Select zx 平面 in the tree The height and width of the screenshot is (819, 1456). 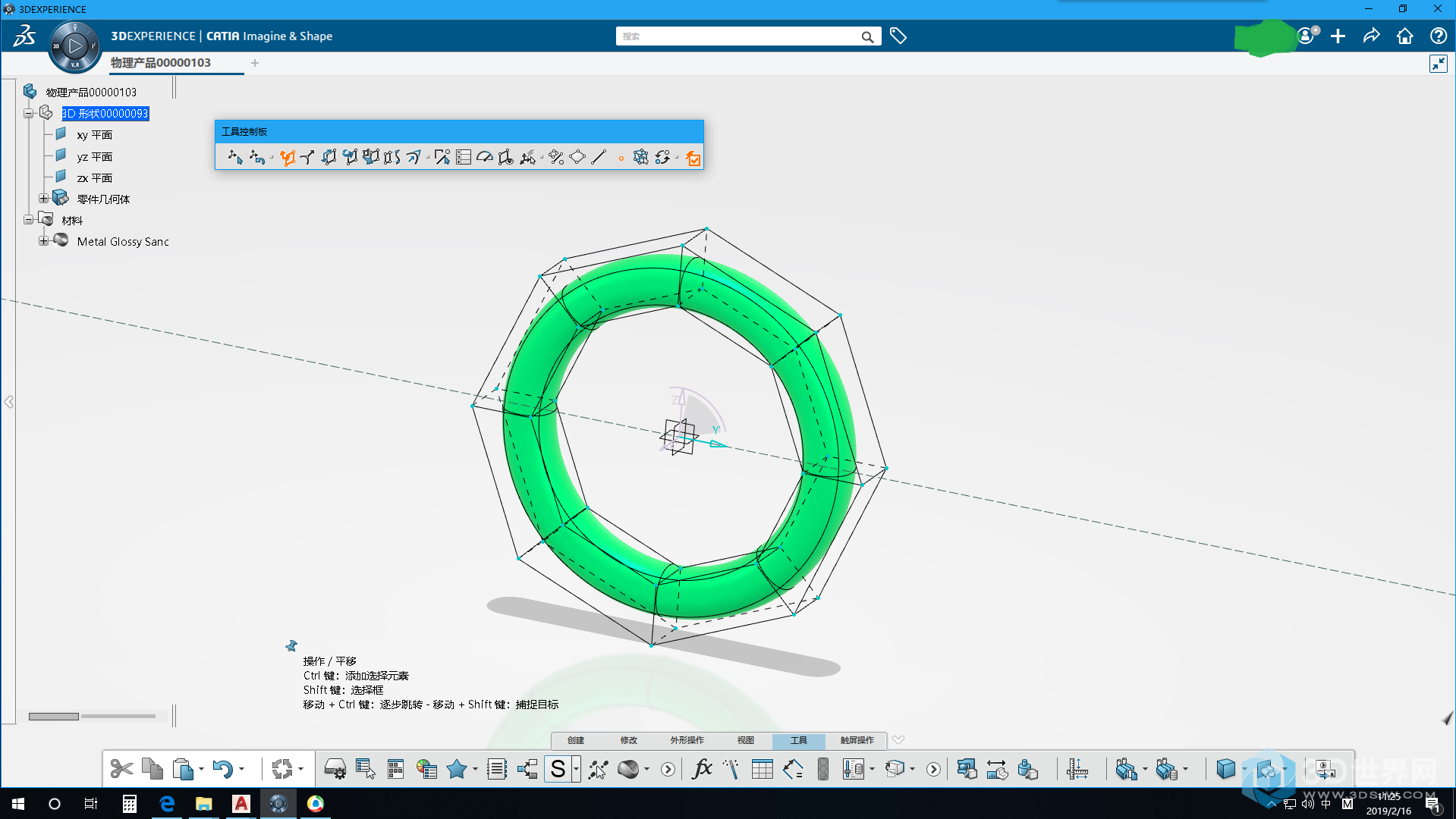coord(94,177)
